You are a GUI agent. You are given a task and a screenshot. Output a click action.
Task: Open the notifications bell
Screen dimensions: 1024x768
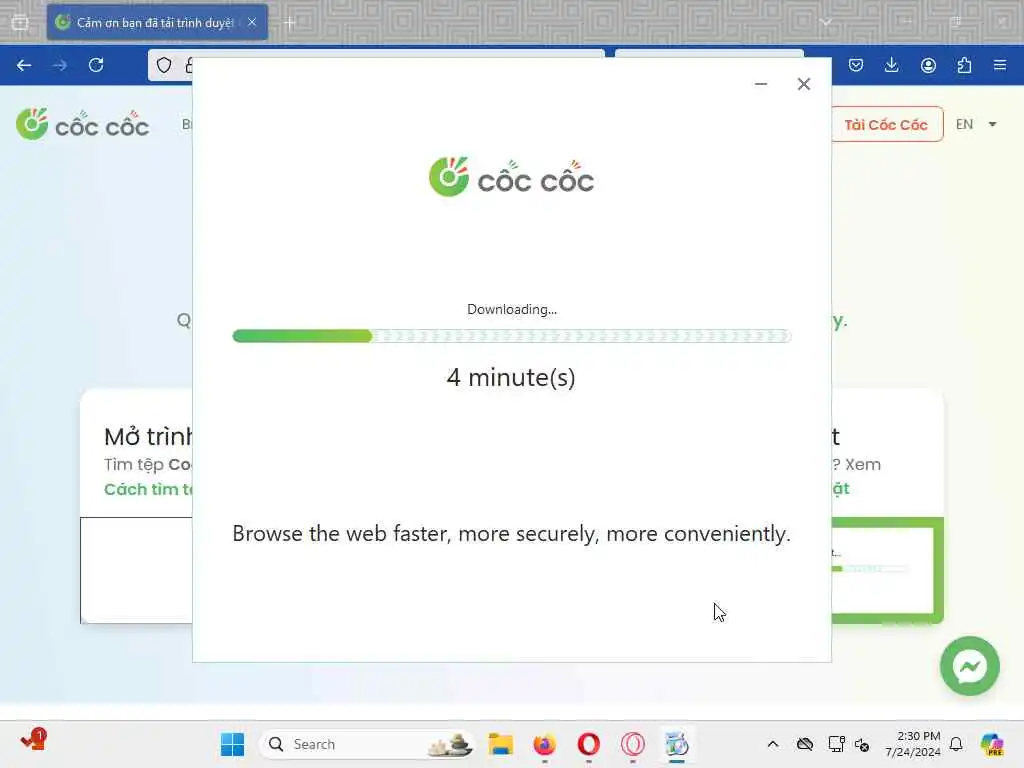[956, 744]
